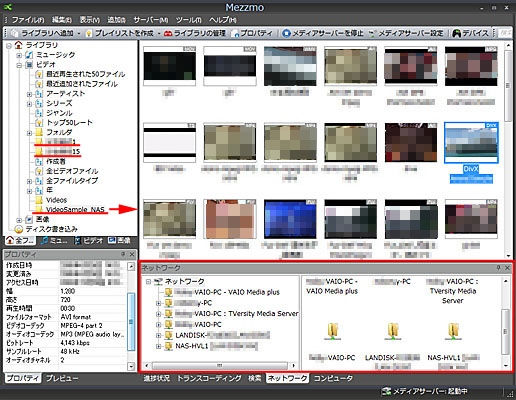Switch to the 画像 library tab
Viewport: 516px width, 400px height.
119,240
